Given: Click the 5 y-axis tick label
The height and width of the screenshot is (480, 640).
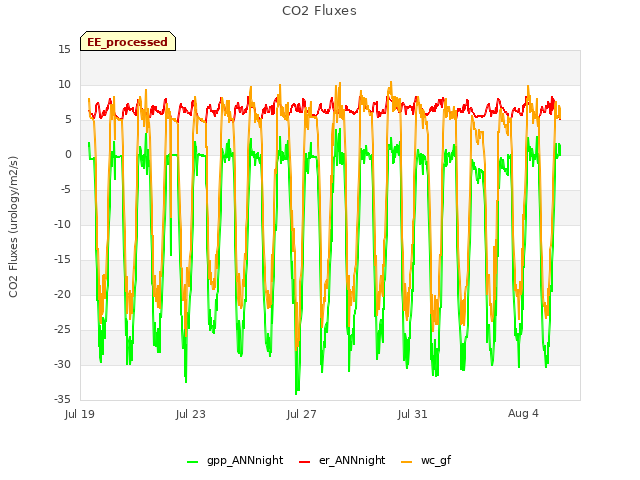Looking at the screenshot, I should coord(68,119).
